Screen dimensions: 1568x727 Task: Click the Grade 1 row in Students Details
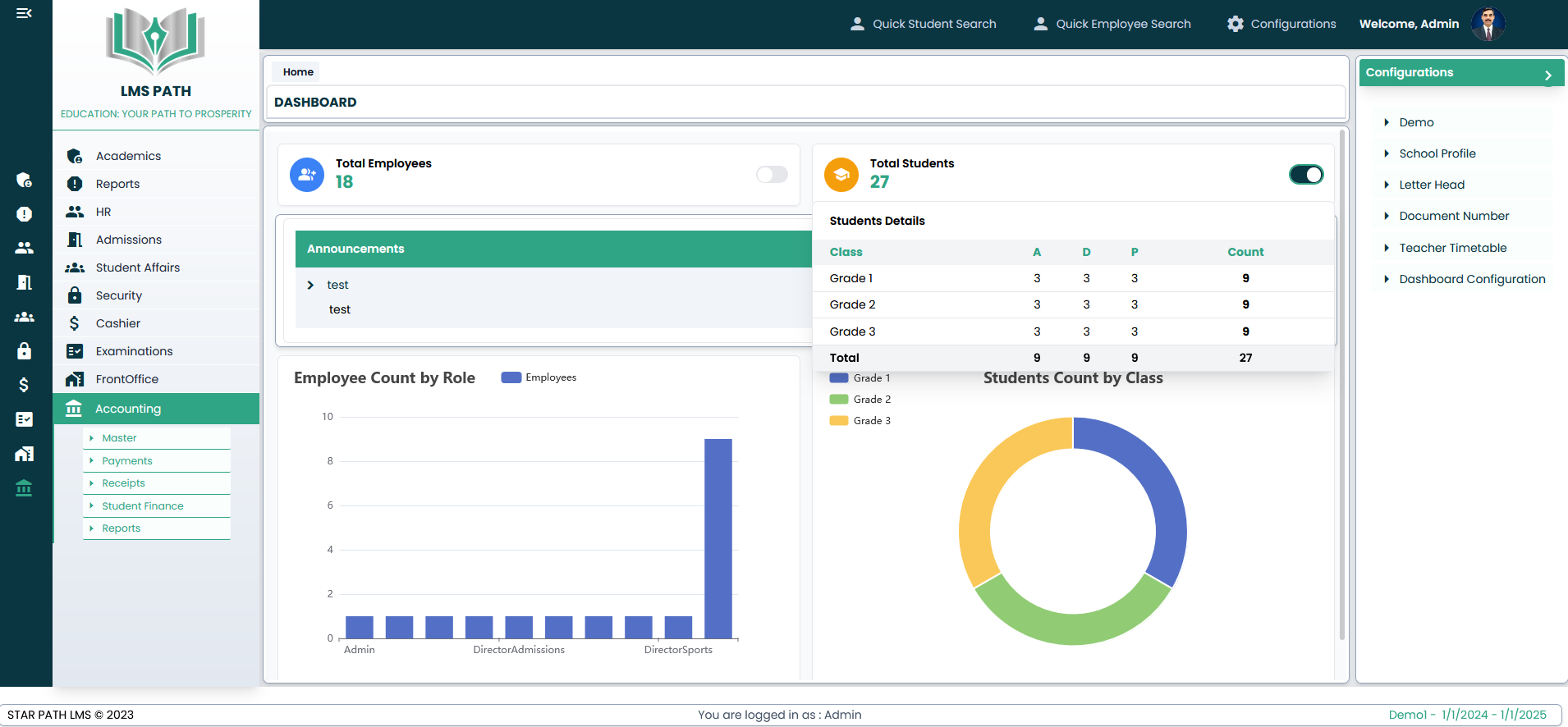click(1073, 278)
